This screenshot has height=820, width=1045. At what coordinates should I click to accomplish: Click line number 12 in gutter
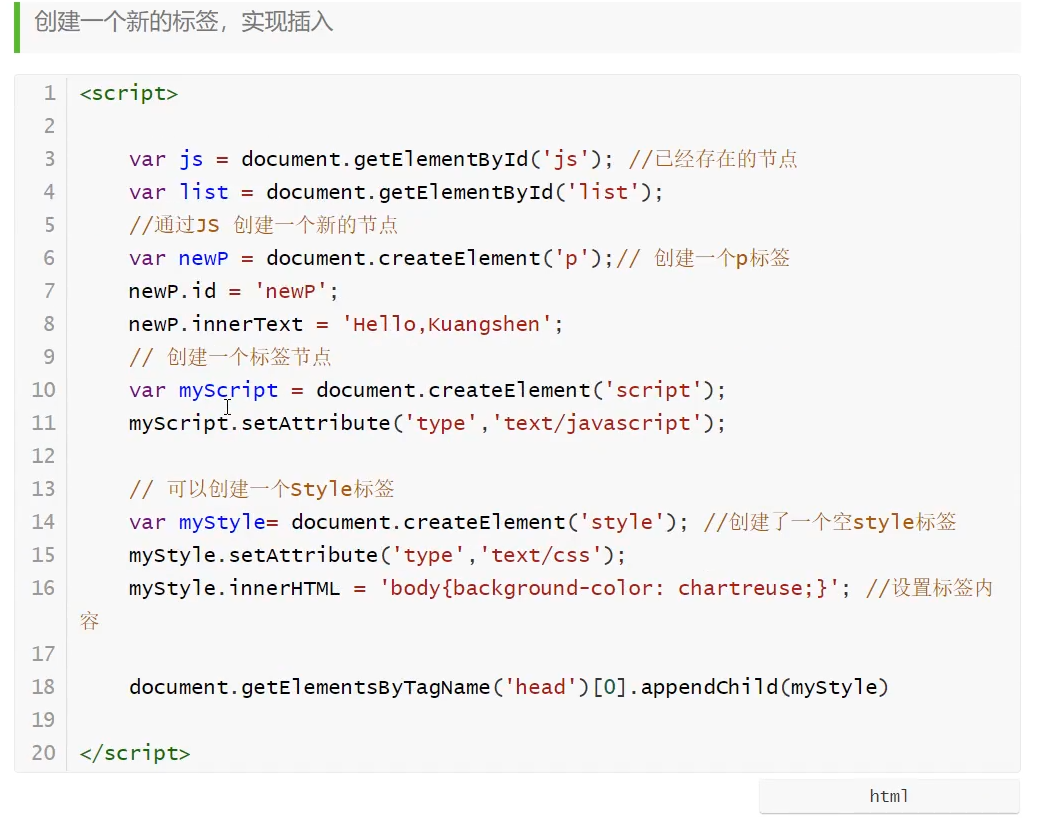pyautogui.click(x=43, y=456)
